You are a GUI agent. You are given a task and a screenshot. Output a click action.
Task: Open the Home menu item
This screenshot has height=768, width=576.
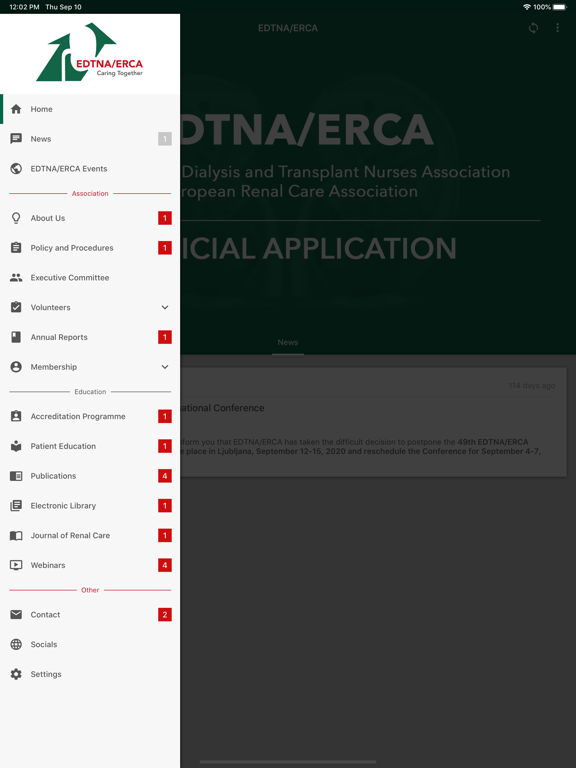[90, 109]
